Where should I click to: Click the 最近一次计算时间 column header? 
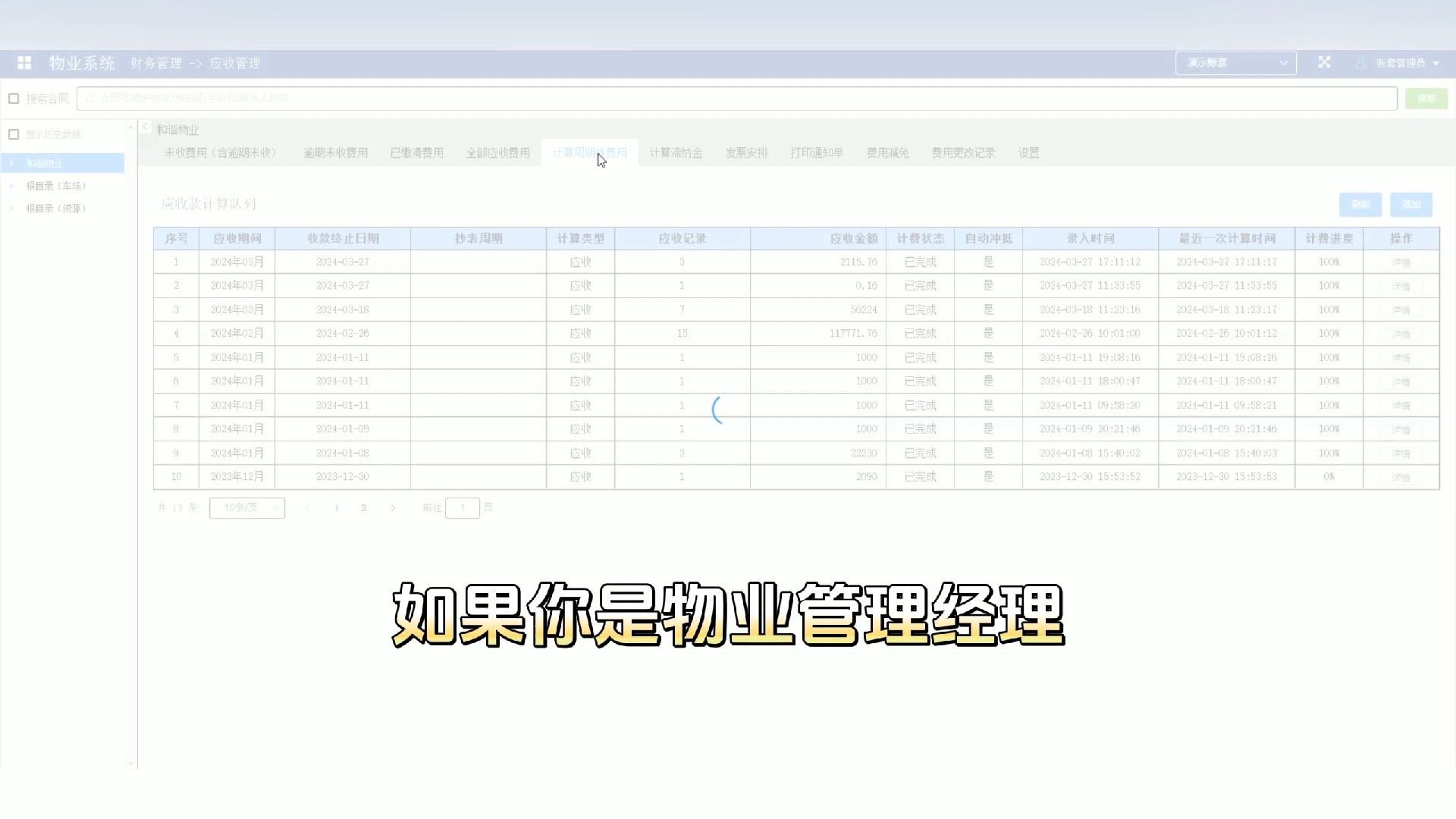(1227, 239)
